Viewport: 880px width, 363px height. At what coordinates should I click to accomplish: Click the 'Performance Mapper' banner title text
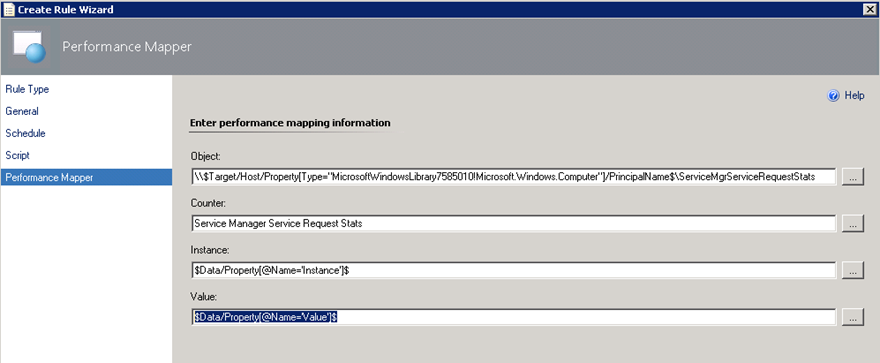pyautogui.click(x=127, y=47)
